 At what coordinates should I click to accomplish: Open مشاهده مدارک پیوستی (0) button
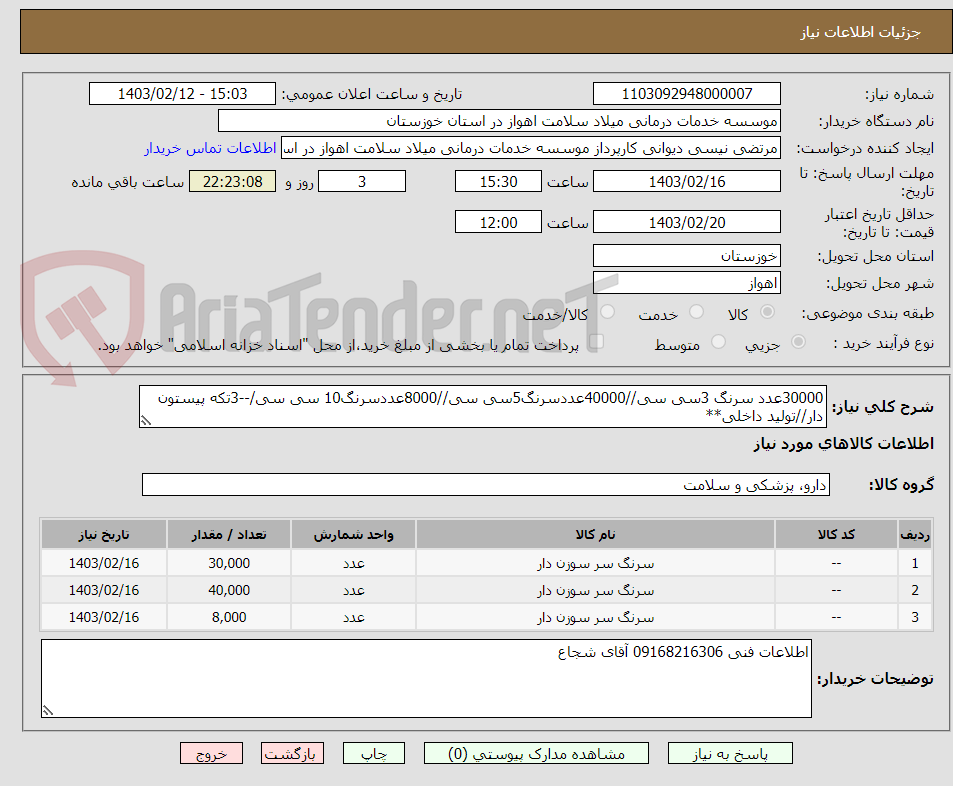(x=536, y=753)
